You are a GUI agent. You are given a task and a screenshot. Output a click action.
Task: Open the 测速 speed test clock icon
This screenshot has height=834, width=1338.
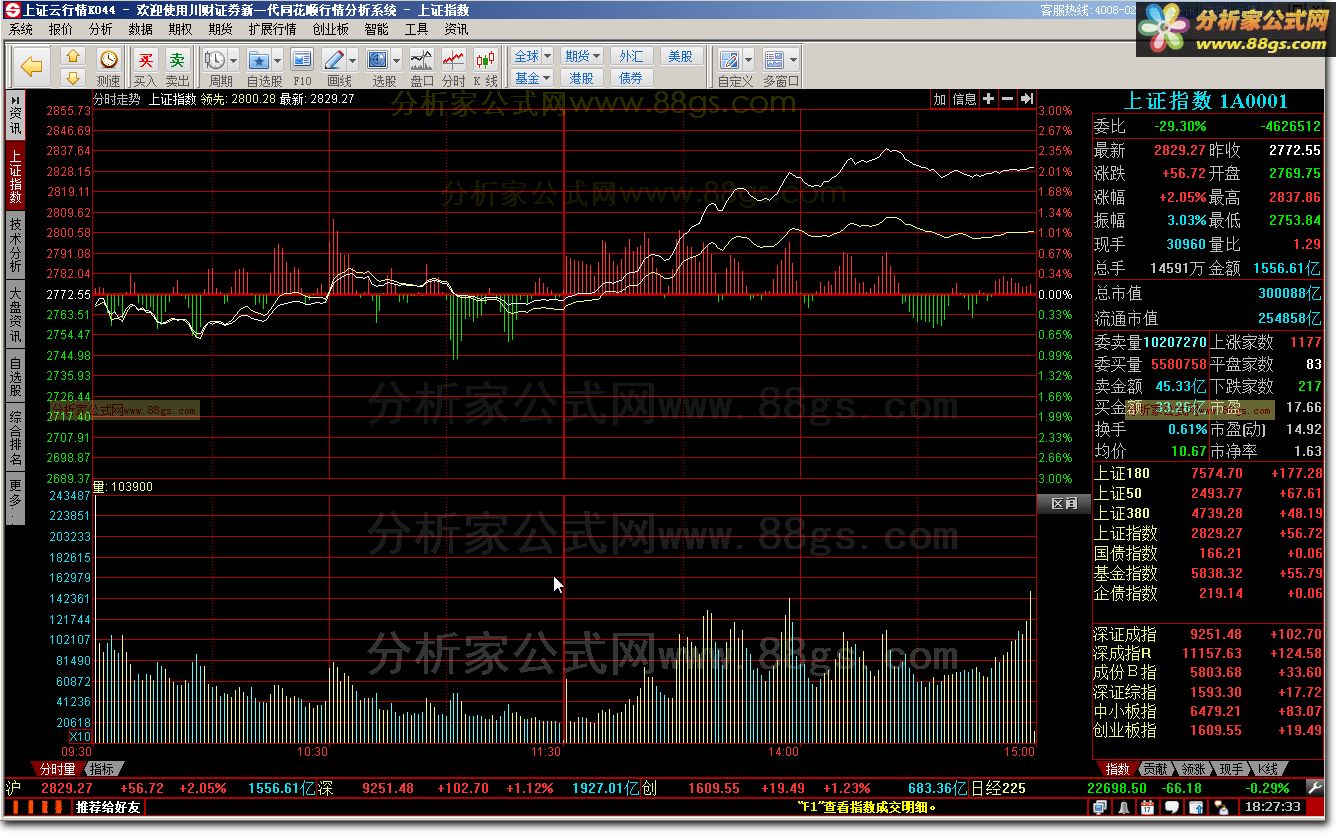tap(108, 59)
